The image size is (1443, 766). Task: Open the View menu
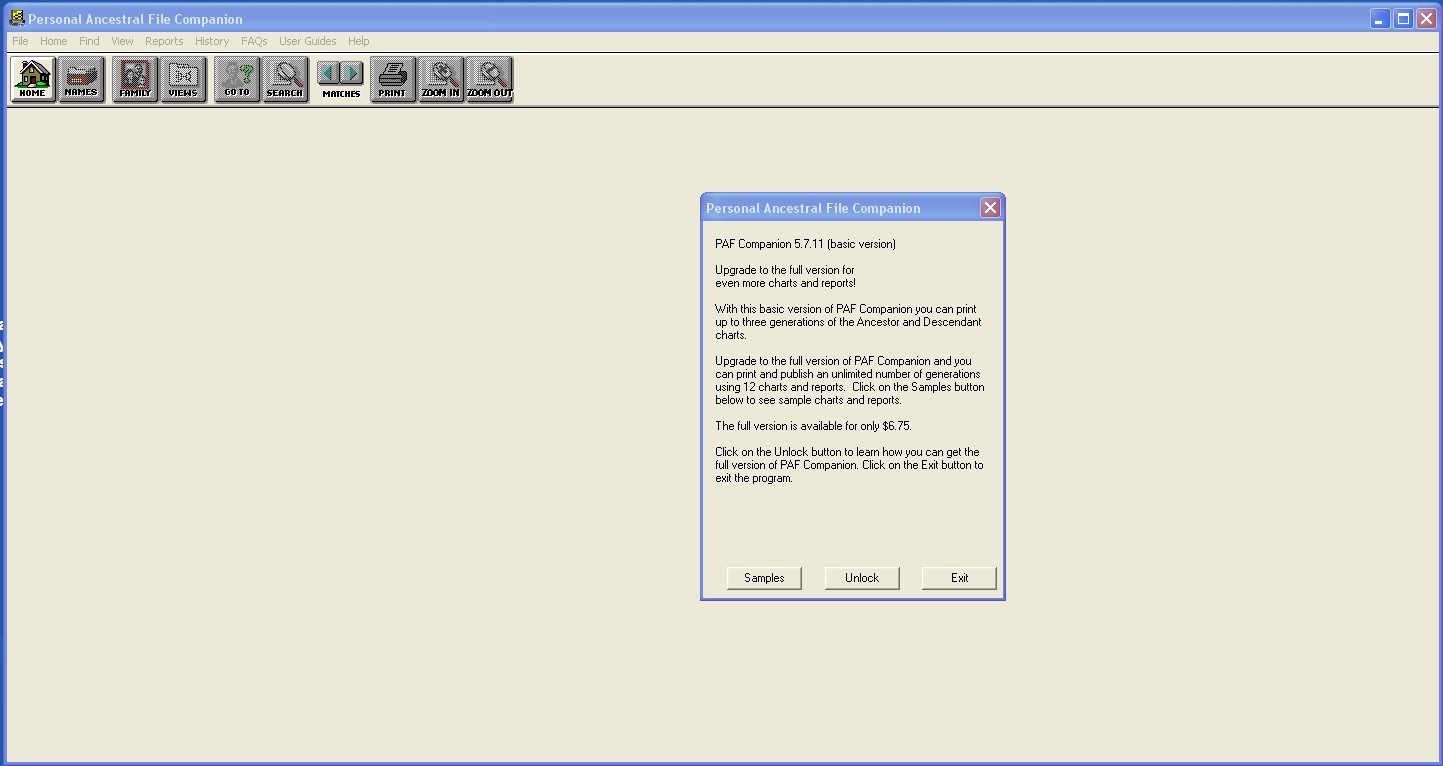point(122,41)
